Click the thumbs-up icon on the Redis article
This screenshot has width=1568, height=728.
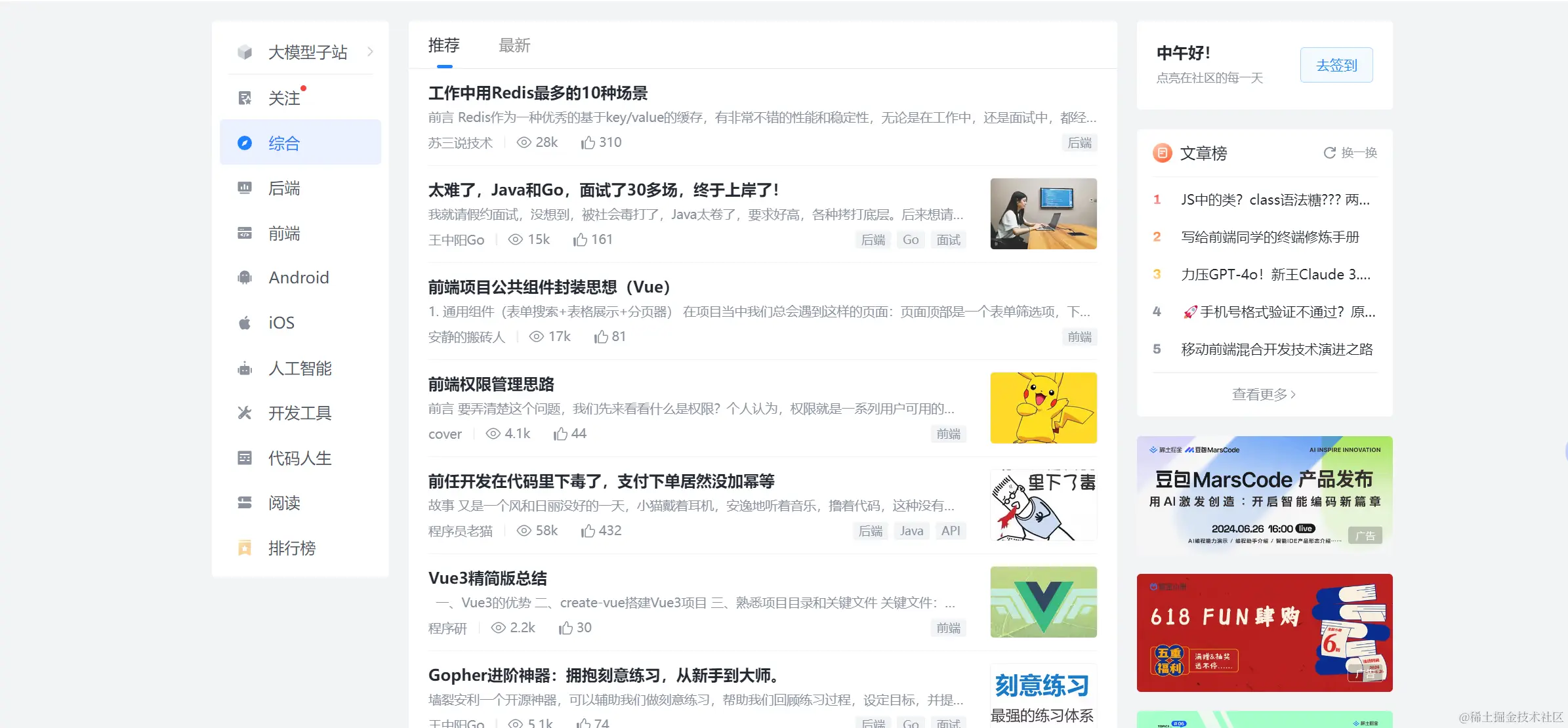coord(588,143)
